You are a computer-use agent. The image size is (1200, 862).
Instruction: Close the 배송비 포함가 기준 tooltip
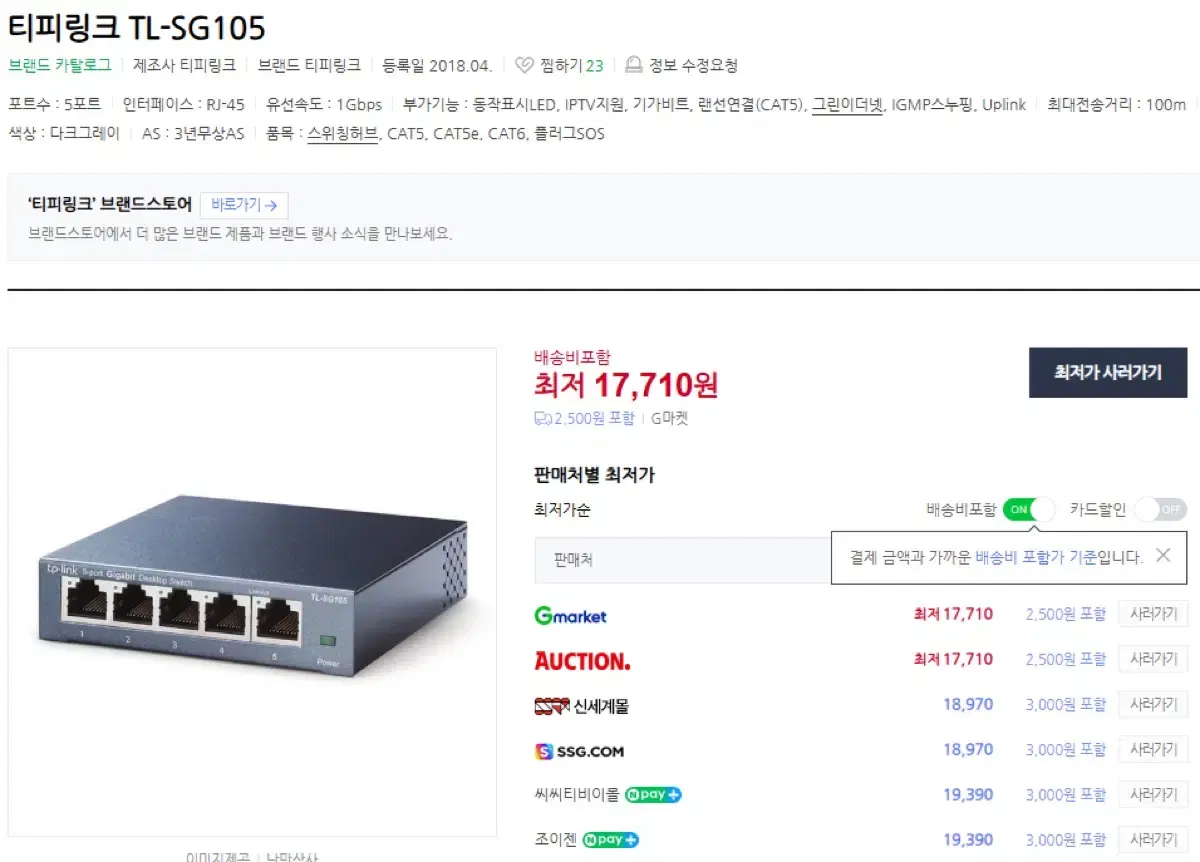(1162, 556)
